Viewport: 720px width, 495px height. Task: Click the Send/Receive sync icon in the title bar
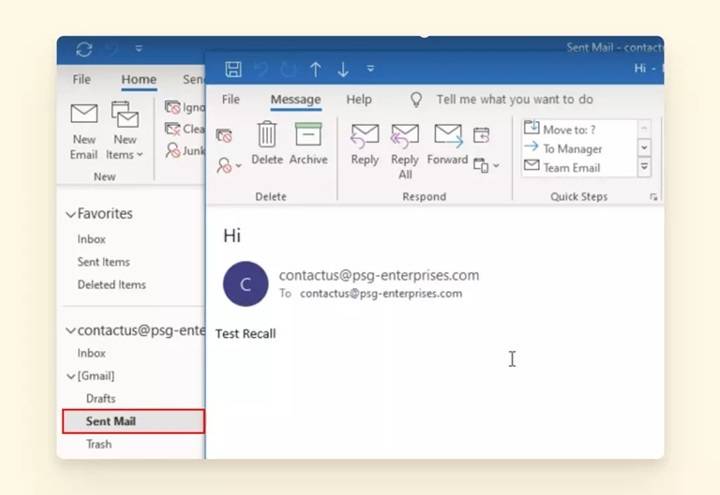84,50
